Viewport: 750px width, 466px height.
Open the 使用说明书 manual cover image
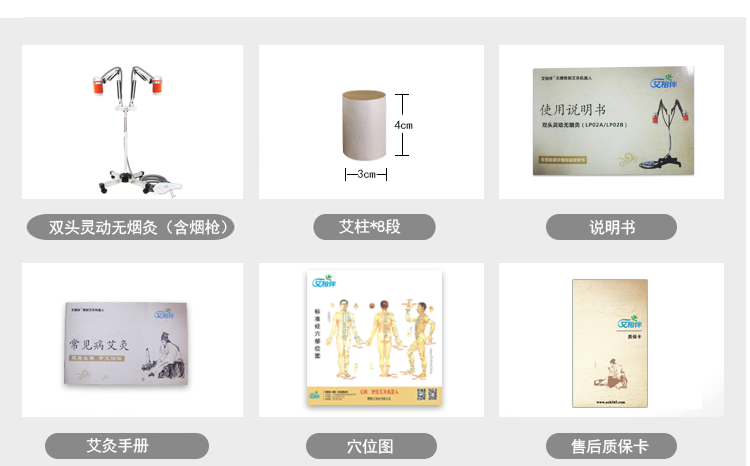613,121
